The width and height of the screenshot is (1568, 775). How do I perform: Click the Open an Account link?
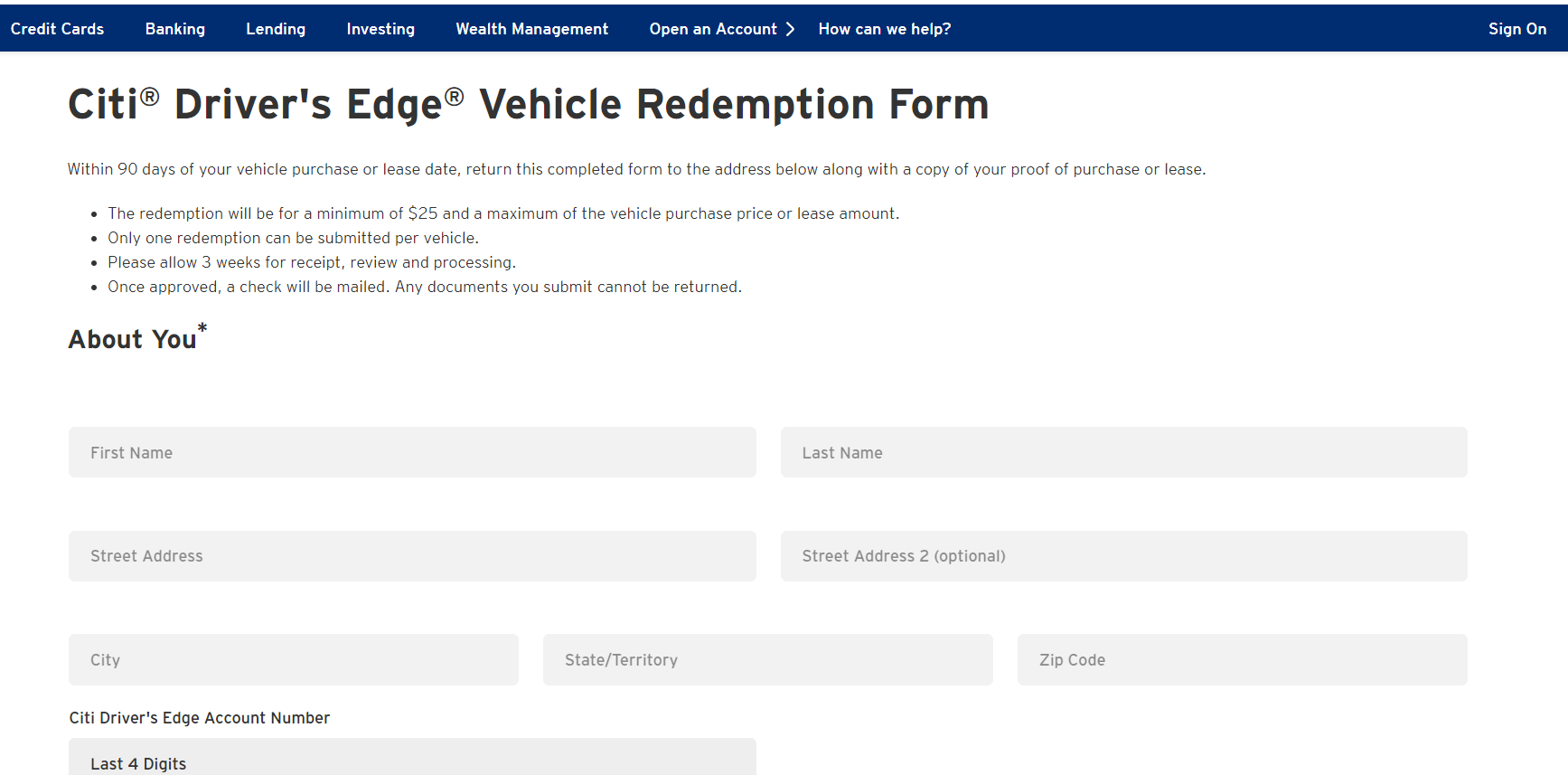click(713, 29)
